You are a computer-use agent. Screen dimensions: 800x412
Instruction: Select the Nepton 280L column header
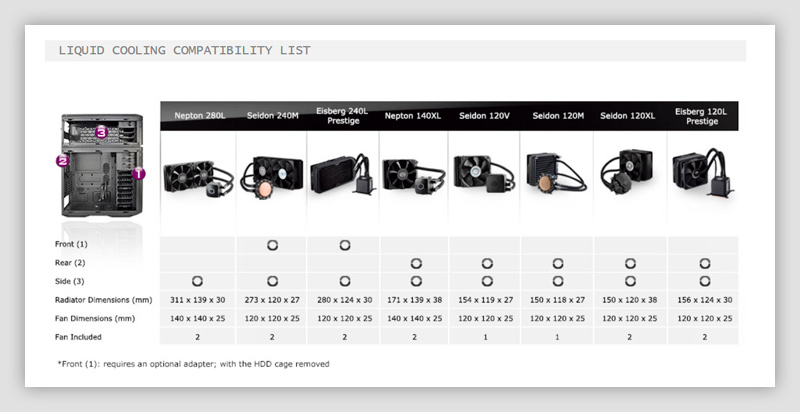(198, 116)
